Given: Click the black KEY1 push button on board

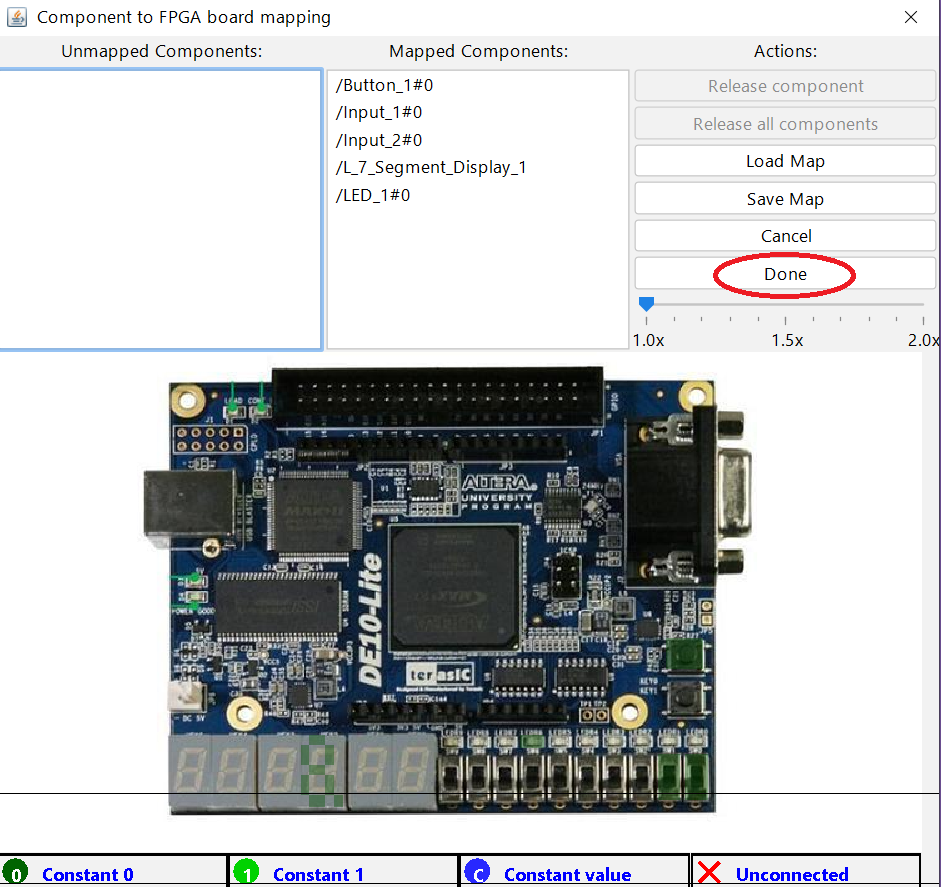Looking at the screenshot, I should coord(685,698).
